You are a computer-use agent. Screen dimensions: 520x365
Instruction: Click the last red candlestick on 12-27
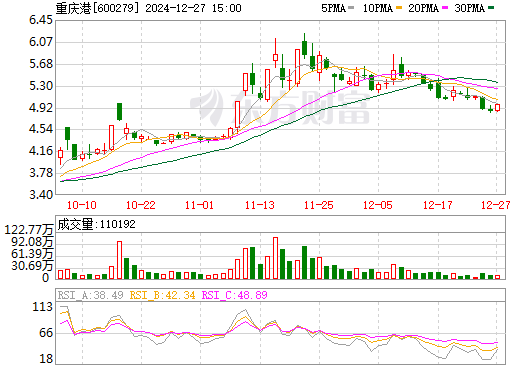click(x=498, y=107)
